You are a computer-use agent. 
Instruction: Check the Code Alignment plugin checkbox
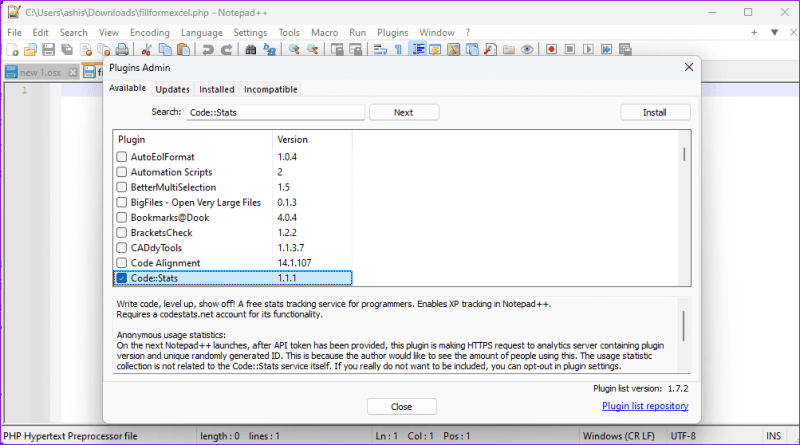121,263
